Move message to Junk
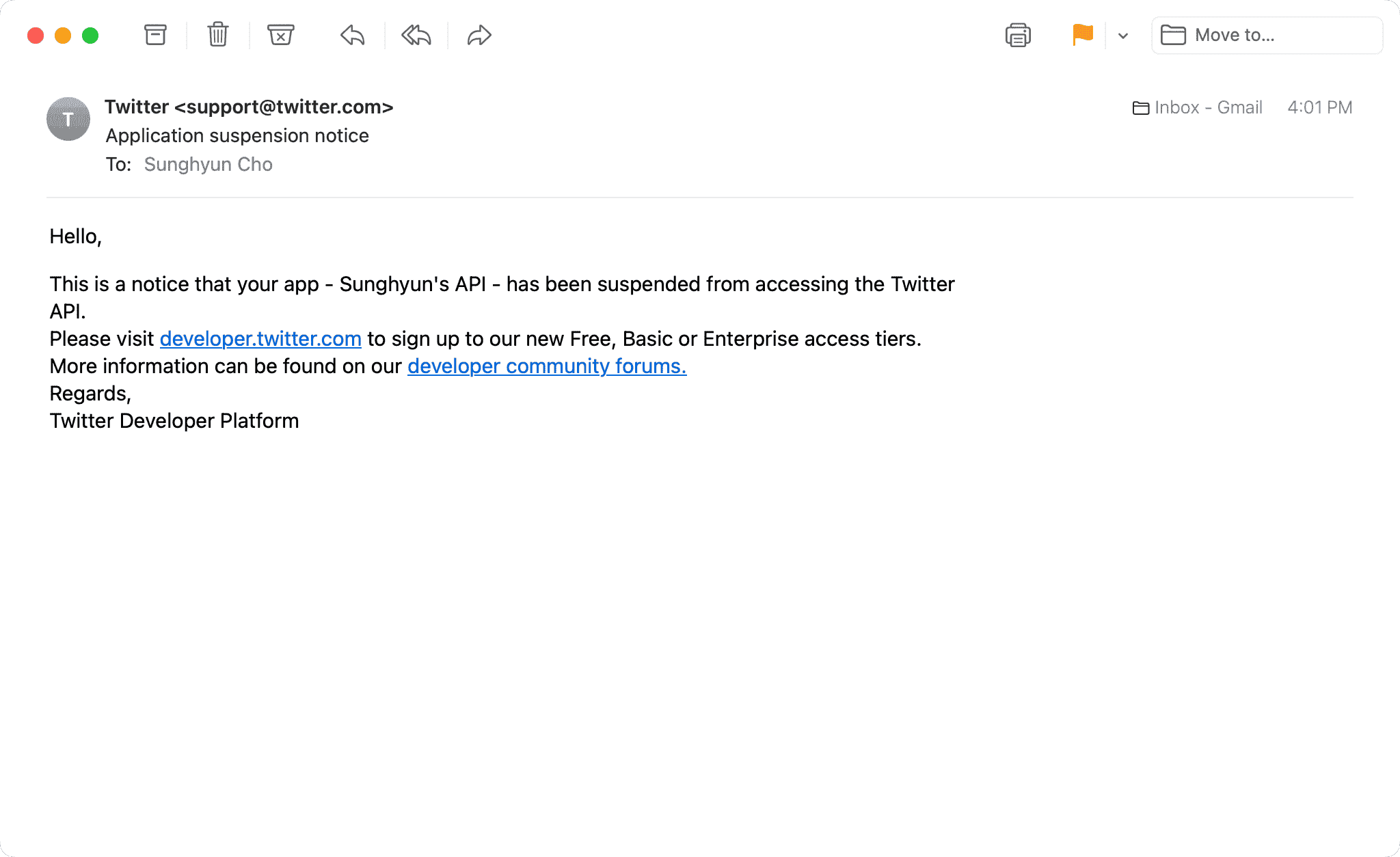Viewport: 1400px width, 857px height. pyautogui.click(x=280, y=35)
